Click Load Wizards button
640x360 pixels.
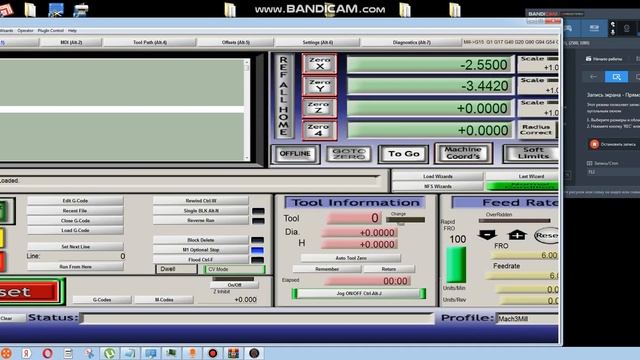pyautogui.click(x=438, y=176)
